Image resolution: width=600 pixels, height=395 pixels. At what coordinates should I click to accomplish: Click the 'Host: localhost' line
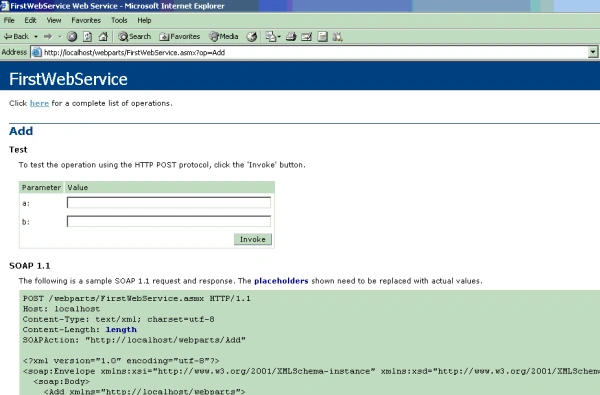point(61,309)
